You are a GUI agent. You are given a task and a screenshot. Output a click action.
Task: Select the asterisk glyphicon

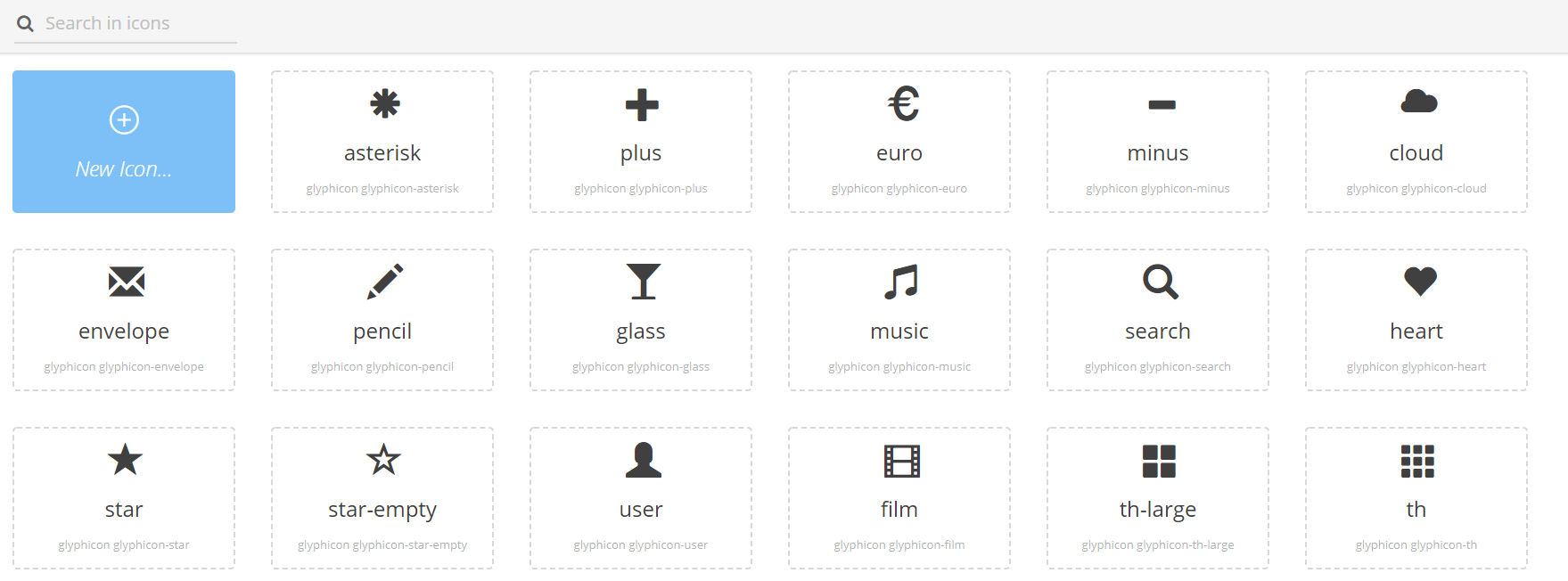384,104
